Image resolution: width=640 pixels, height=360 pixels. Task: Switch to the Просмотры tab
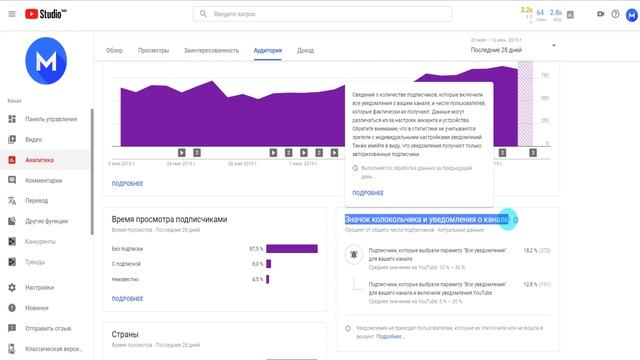tap(153, 51)
